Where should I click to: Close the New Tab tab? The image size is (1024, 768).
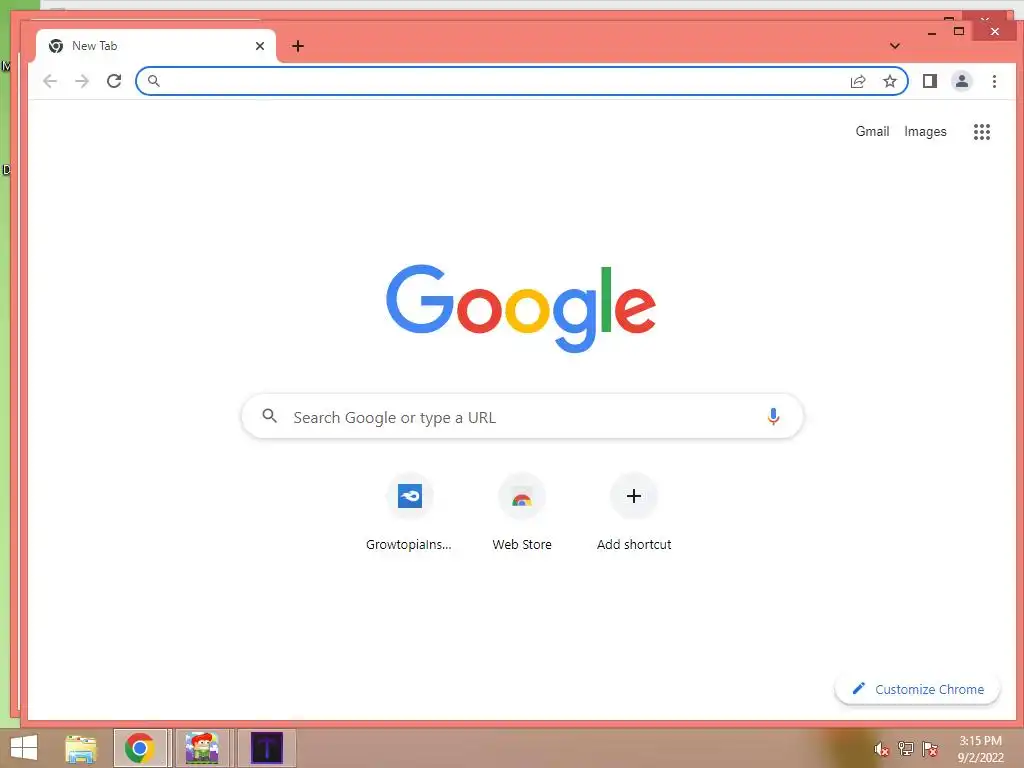260,46
